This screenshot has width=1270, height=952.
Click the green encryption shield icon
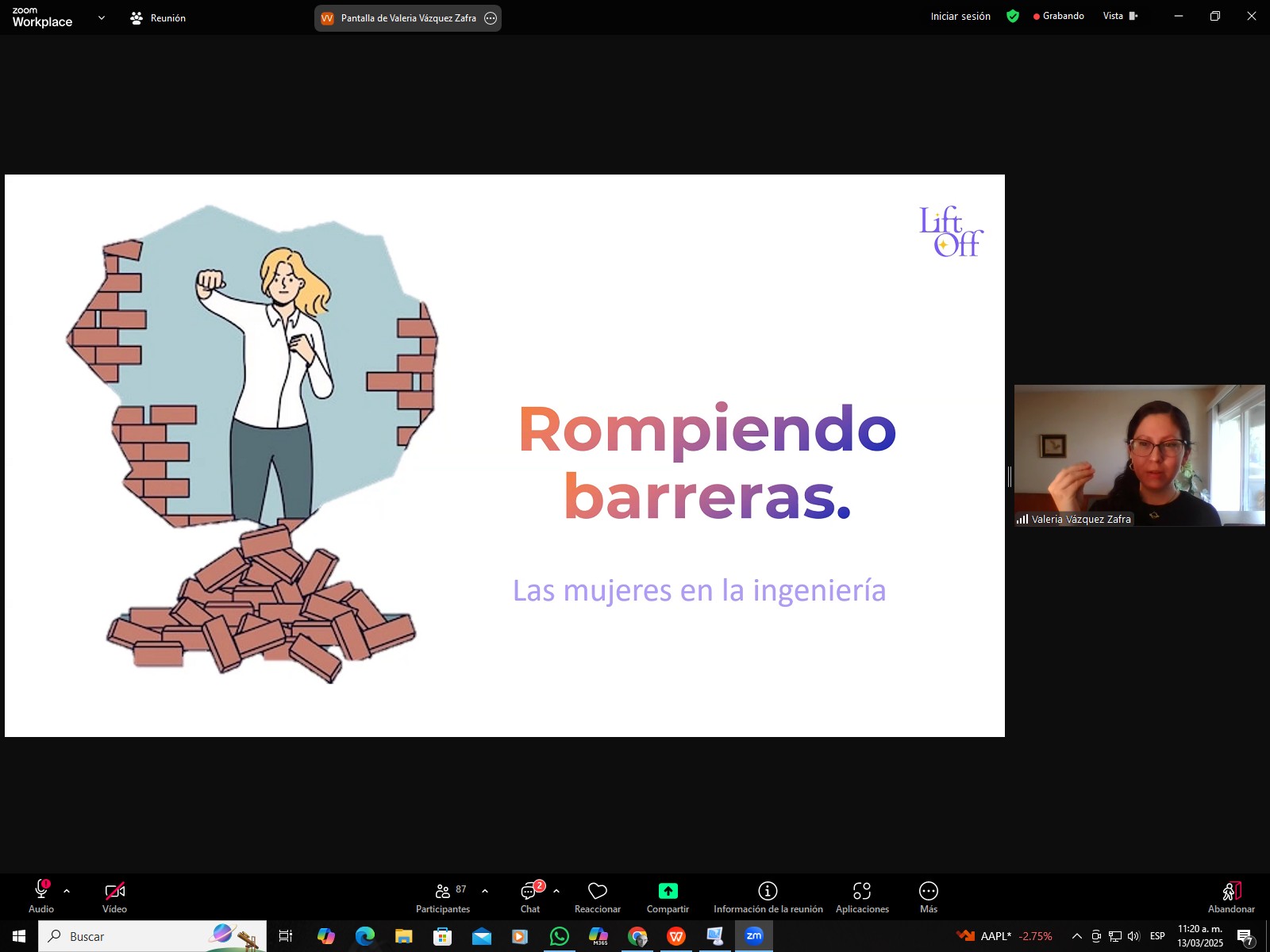[1012, 16]
